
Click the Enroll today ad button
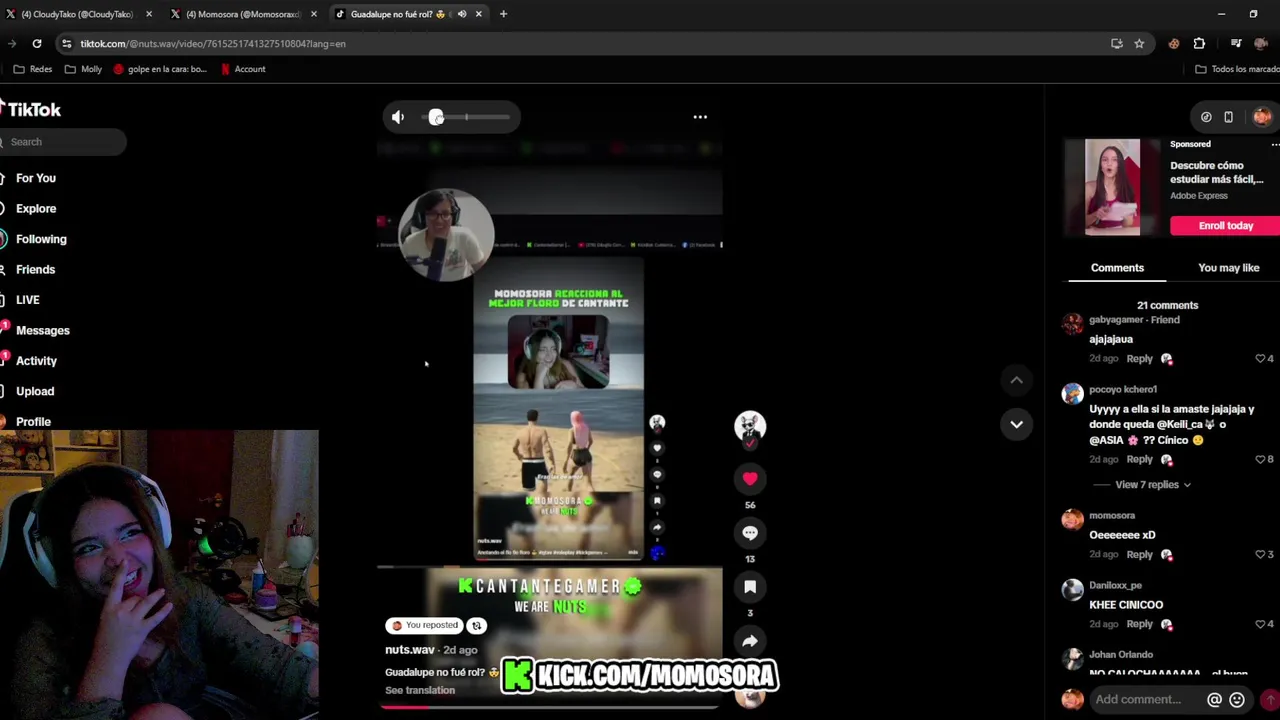tap(1225, 226)
